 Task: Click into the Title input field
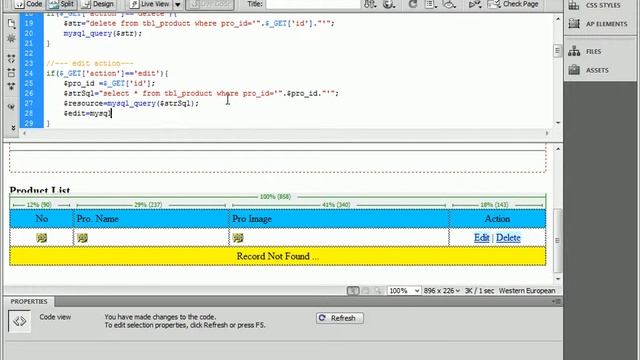(313, 4)
